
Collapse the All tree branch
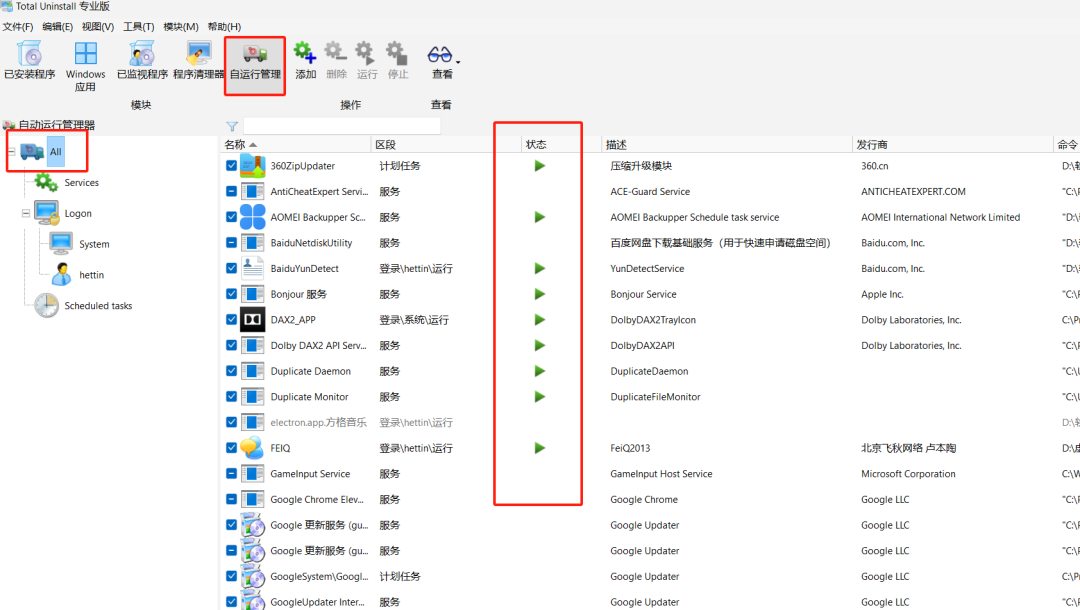11,151
